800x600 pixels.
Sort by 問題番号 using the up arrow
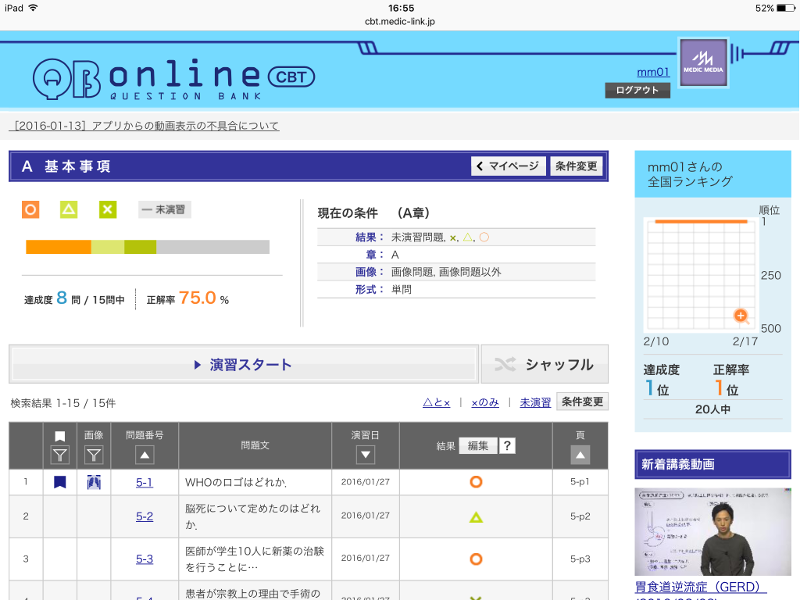tap(144, 455)
